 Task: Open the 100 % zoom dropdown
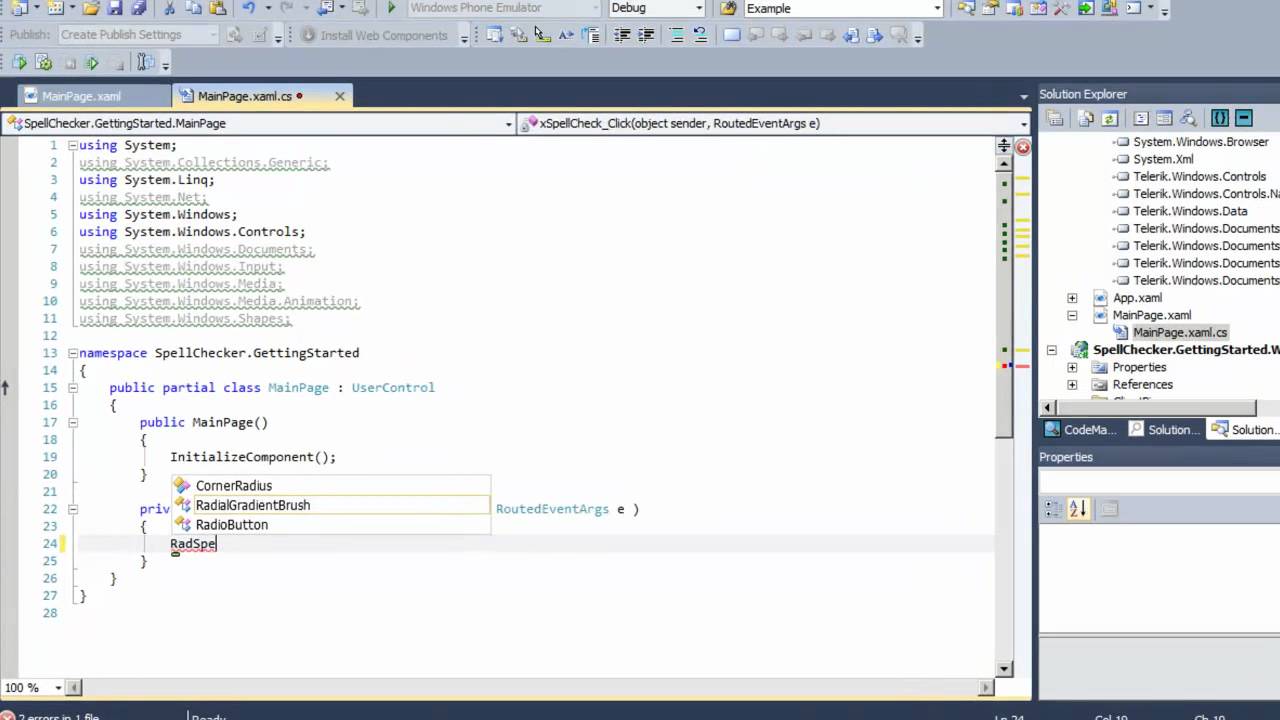[58, 688]
